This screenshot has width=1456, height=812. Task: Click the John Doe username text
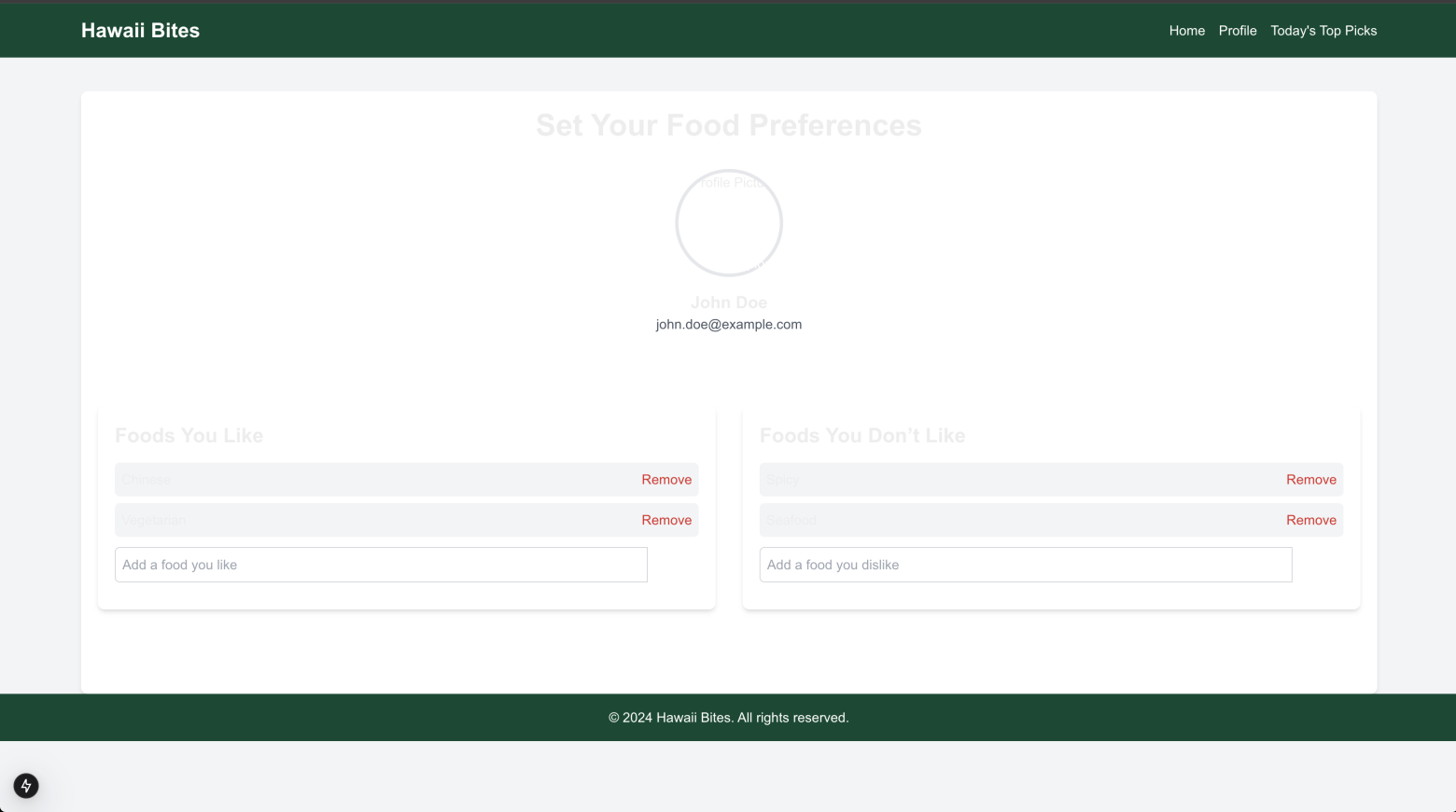[x=729, y=302]
